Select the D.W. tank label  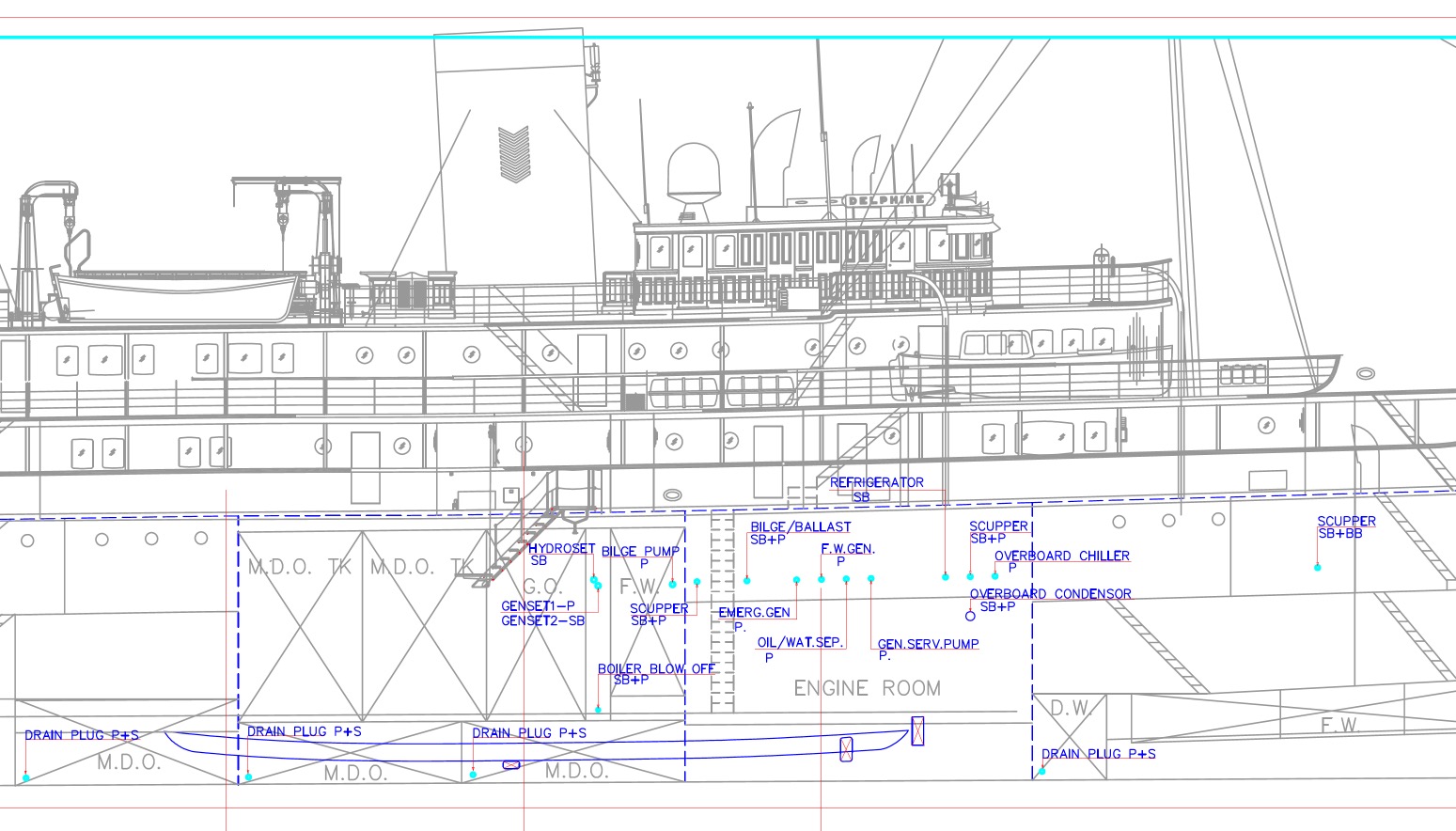(1070, 709)
